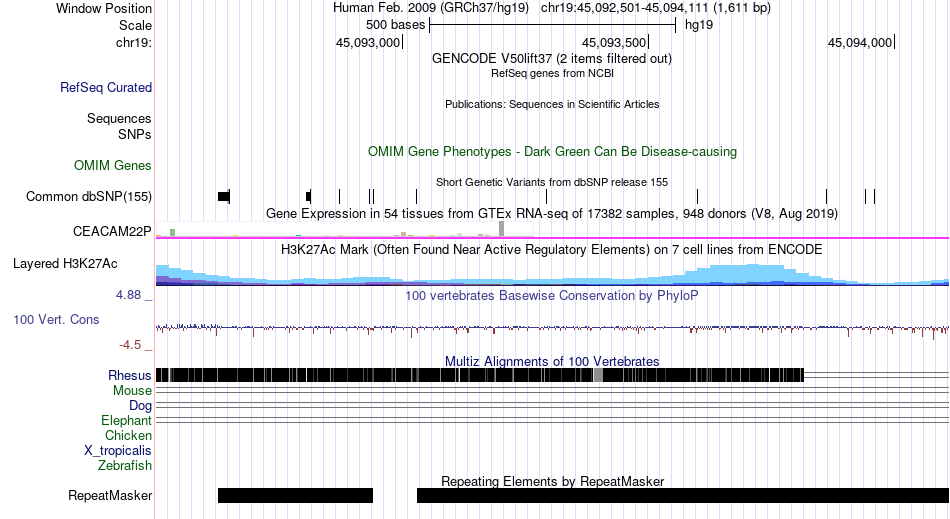This screenshot has height=519, width=950.
Task: Click the SNPs track label
Action: [135, 134]
